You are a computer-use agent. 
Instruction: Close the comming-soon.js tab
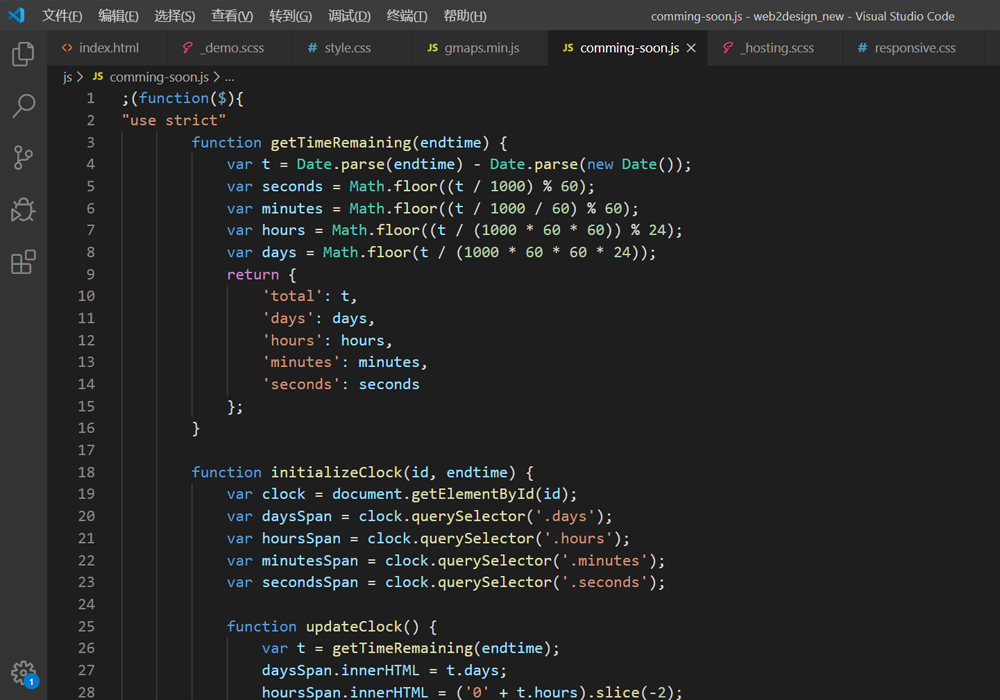click(691, 48)
